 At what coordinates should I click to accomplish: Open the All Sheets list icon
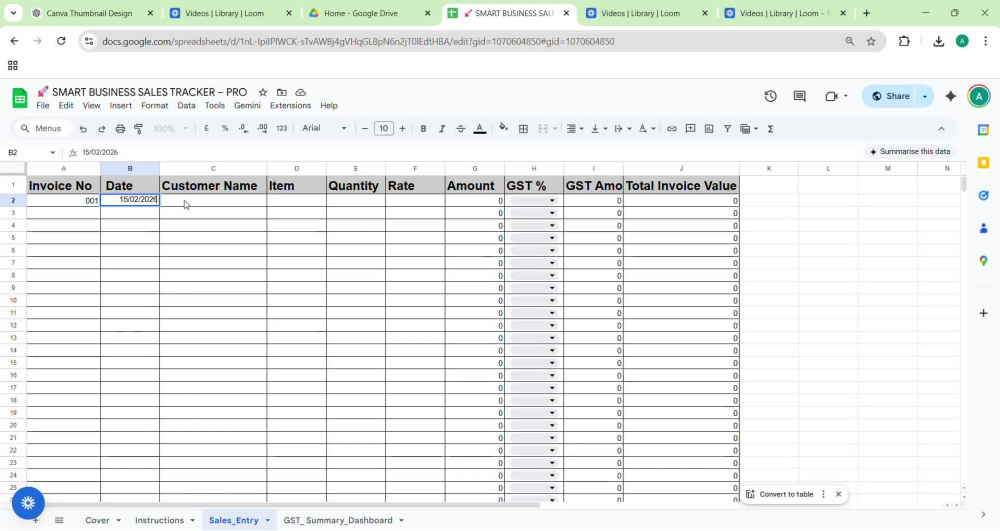click(59, 520)
